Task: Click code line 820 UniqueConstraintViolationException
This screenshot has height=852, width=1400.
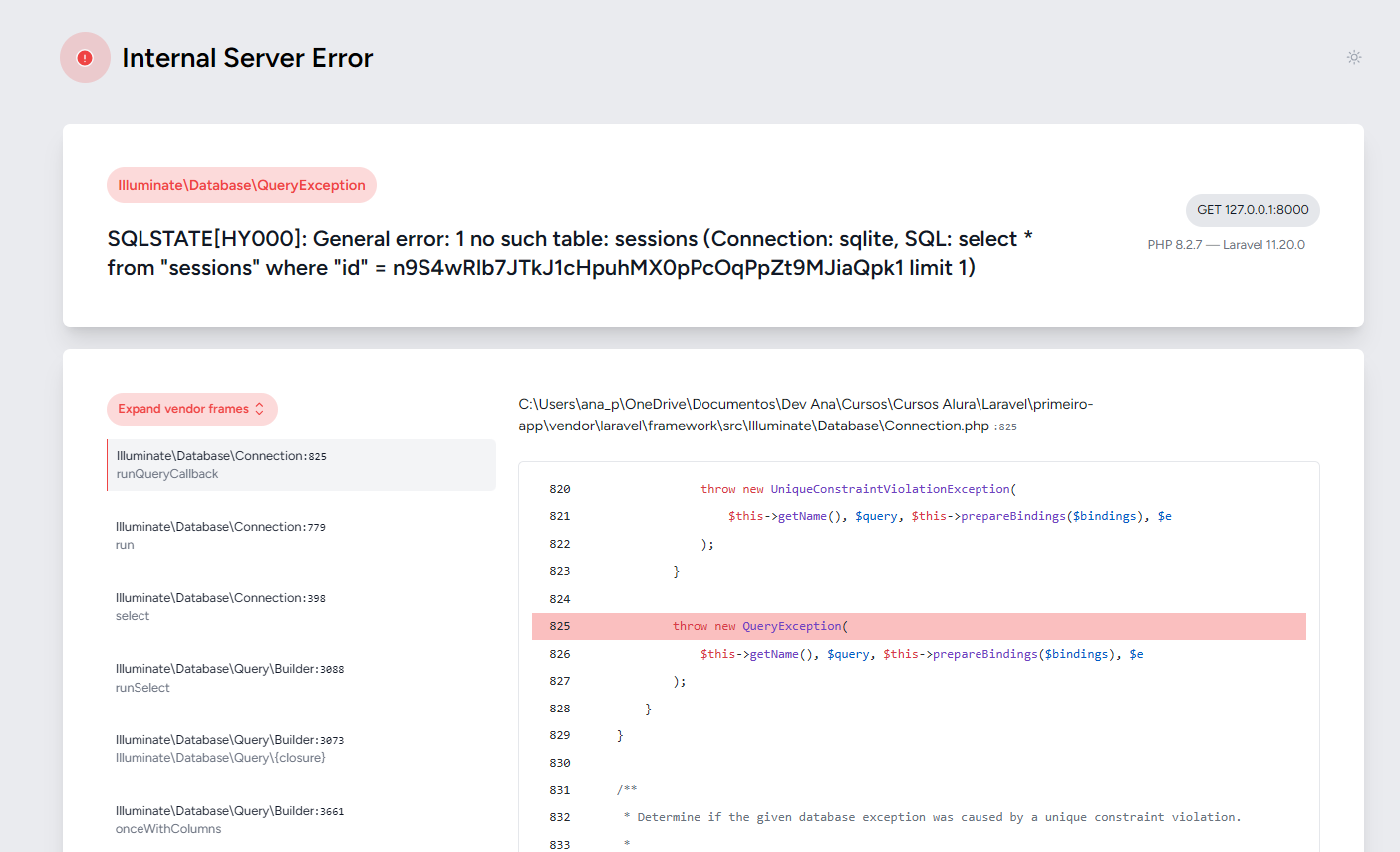Action: pos(858,489)
